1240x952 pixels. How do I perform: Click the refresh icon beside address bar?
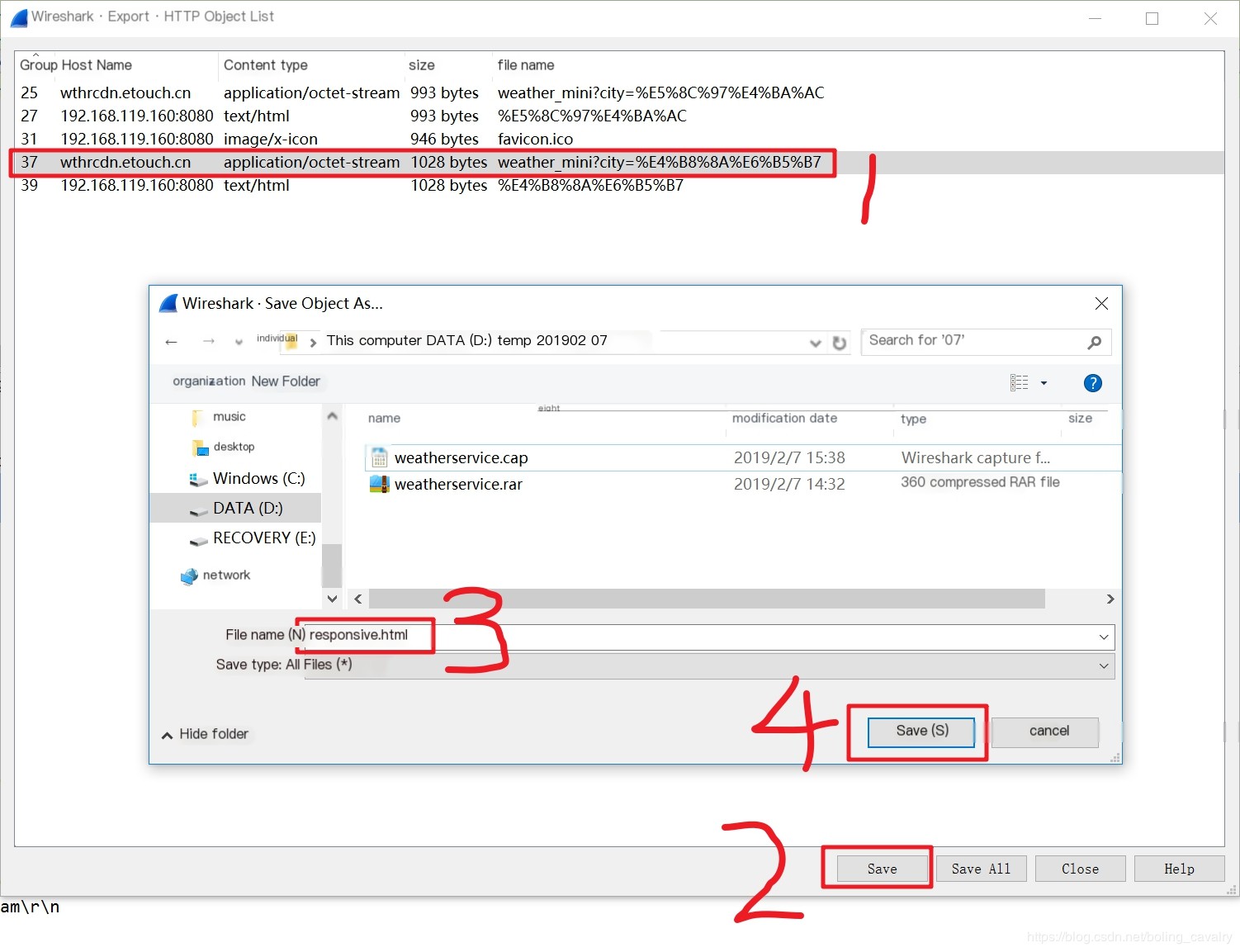[840, 343]
